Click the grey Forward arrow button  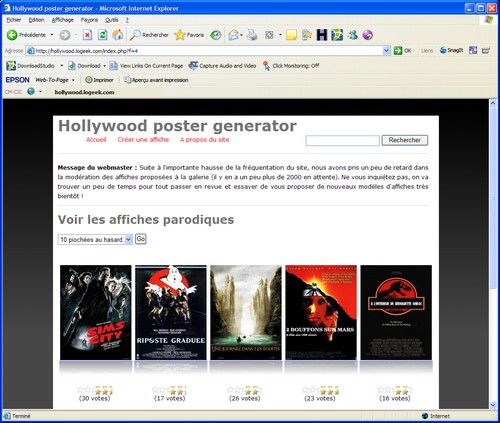65,35
